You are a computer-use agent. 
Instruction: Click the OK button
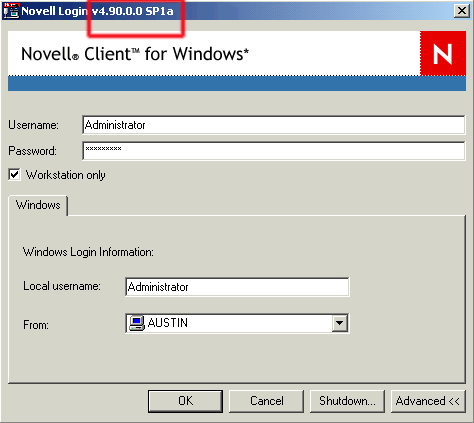[x=185, y=401]
